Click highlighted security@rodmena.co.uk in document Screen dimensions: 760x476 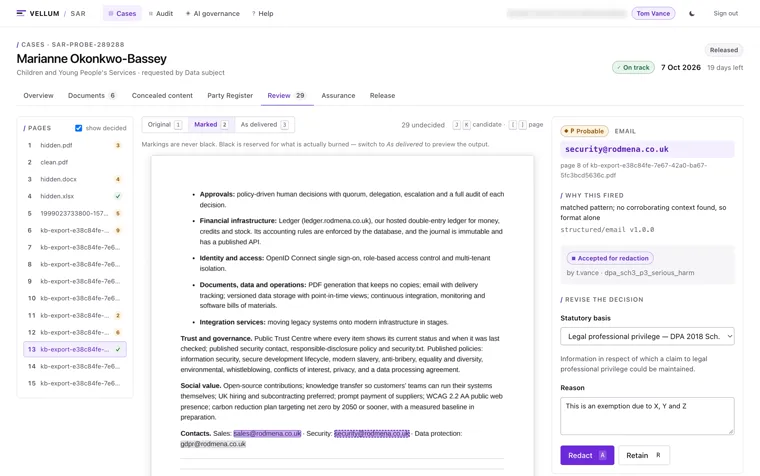tap(372, 433)
